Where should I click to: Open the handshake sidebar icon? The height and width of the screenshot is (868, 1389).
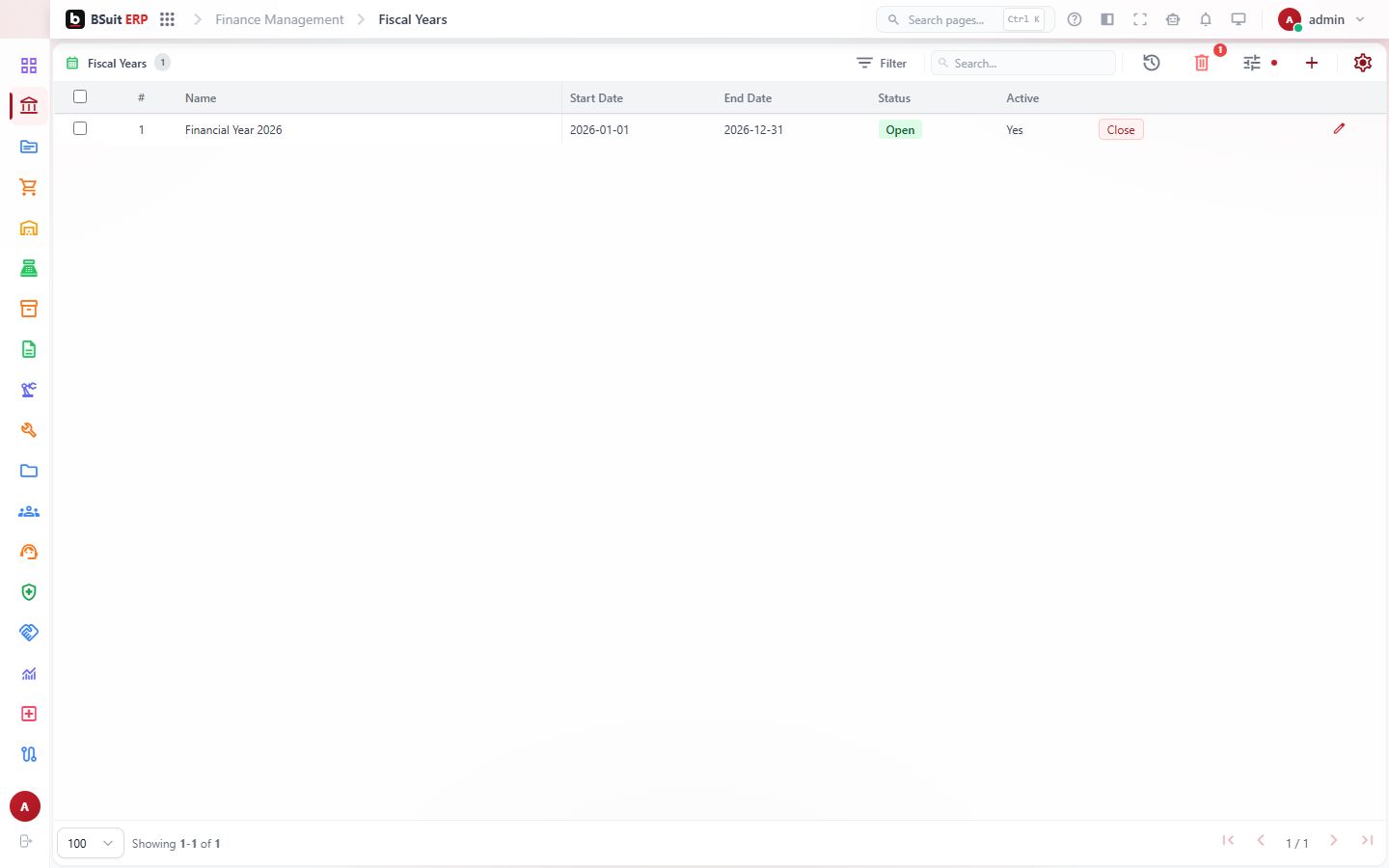point(29,633)
